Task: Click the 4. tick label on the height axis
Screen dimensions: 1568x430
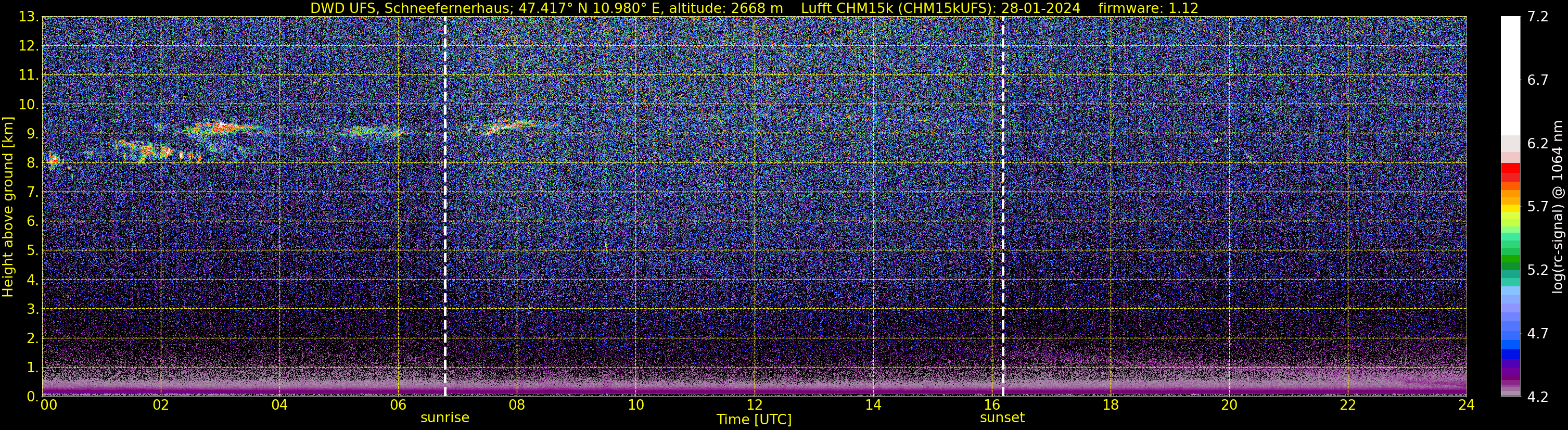Action: 33,280
